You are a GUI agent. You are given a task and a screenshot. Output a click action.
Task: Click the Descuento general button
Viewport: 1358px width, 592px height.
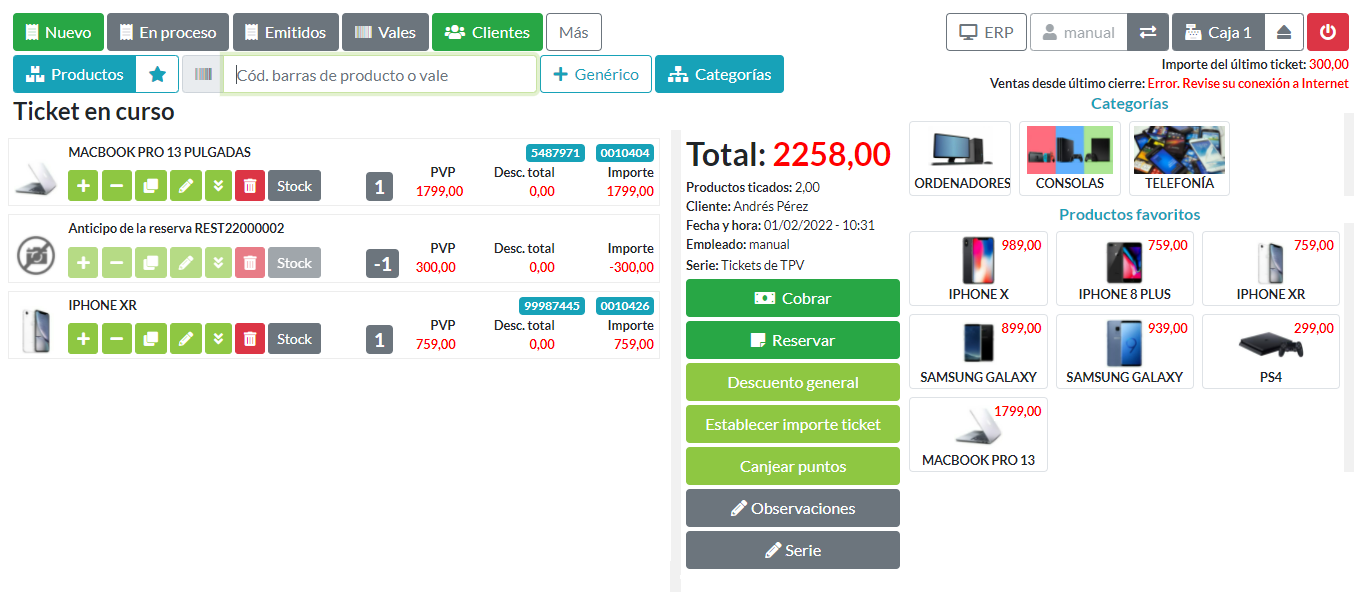(x=792, y=382)
